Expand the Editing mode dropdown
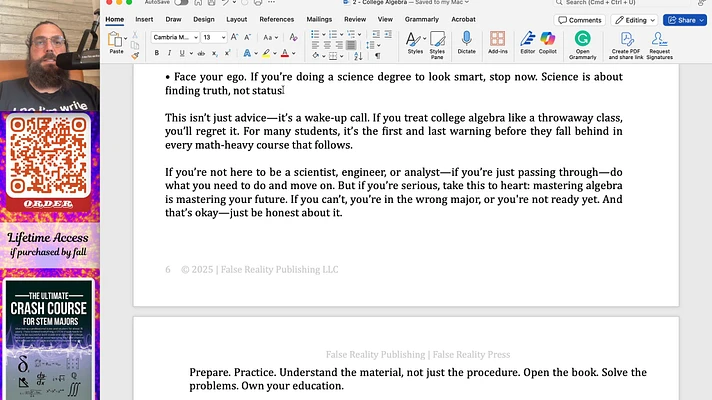Viewport: 712px width, 400px height. tap(635, 19)
